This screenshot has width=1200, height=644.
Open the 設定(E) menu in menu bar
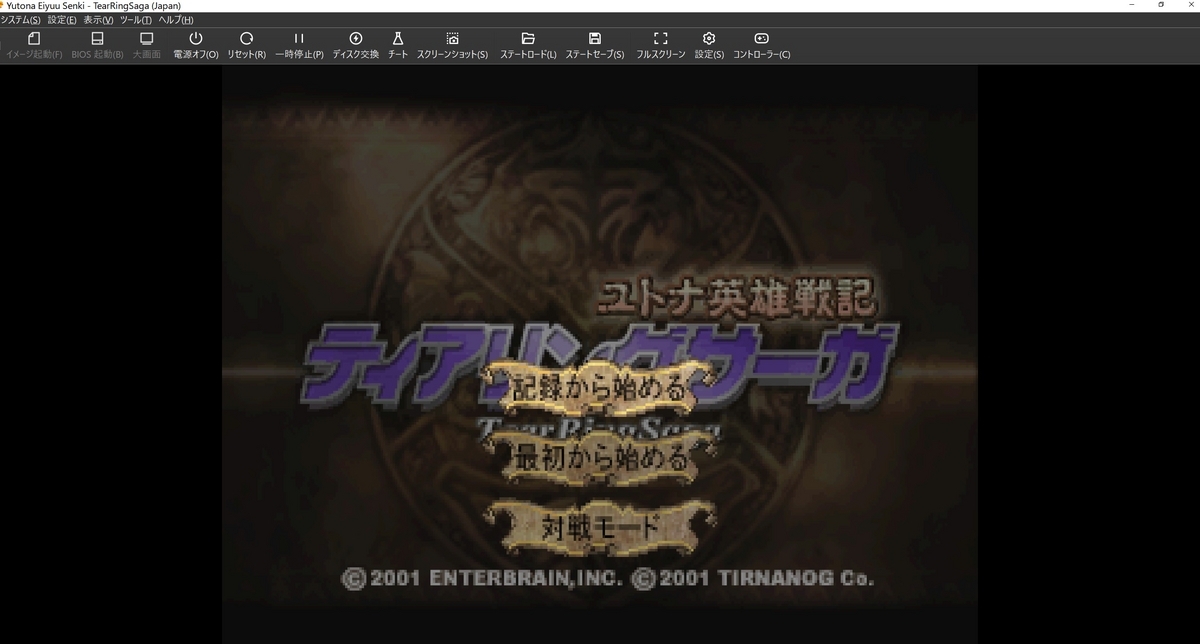[62, 20]
